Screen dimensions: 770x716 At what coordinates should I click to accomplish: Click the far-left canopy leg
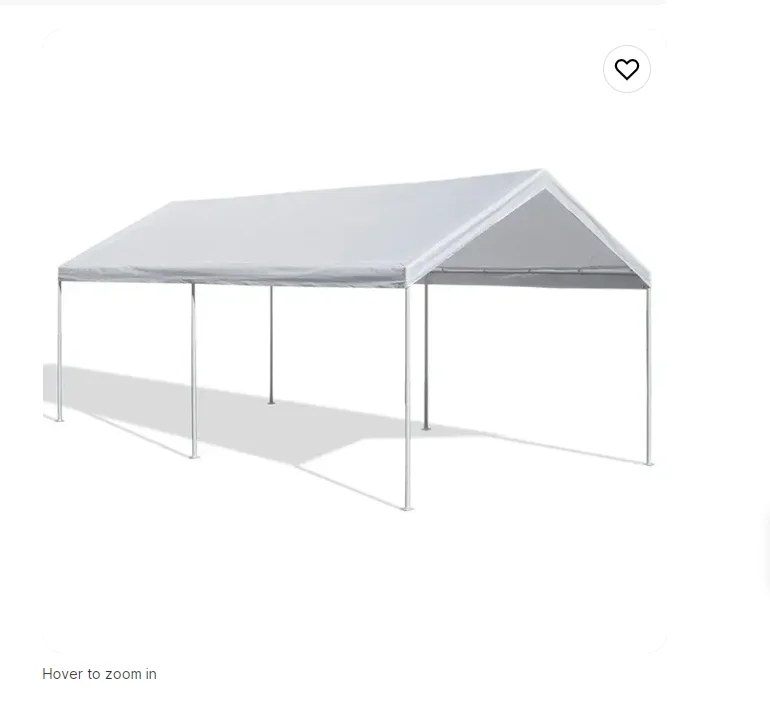click(60, 351)
